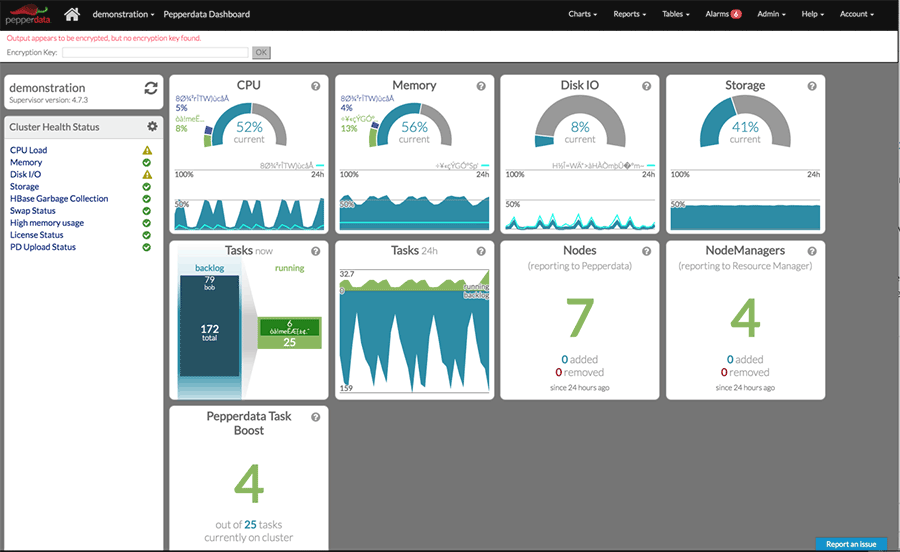Click the Tasks 24h area chart
The image size is (900, 552).
click(x=414, y=331)
